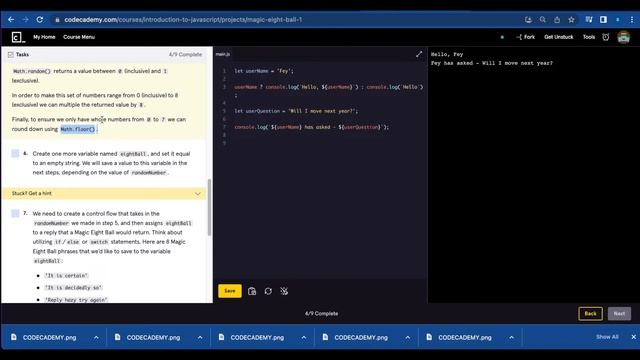
Task: Open the Tools menu
Action: tap(589, 37)
